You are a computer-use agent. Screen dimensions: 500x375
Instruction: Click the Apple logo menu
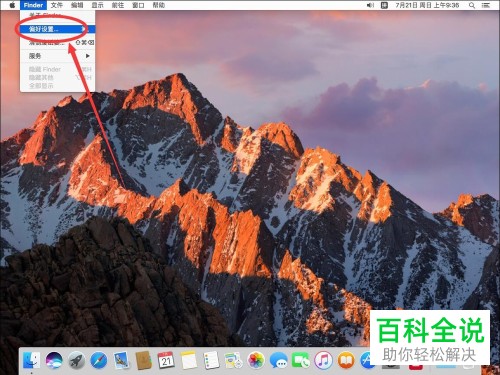[x=12, y=5]
